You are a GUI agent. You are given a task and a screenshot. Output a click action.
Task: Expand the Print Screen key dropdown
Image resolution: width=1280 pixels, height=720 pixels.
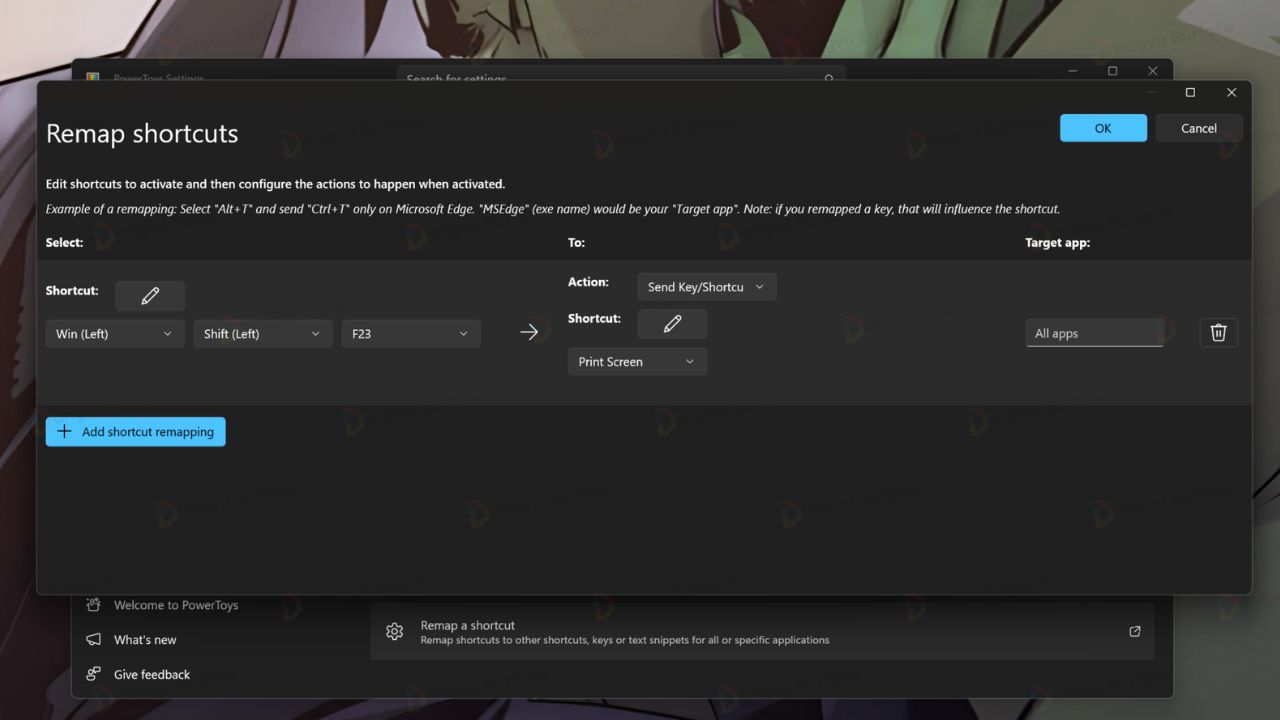point(637,362)
